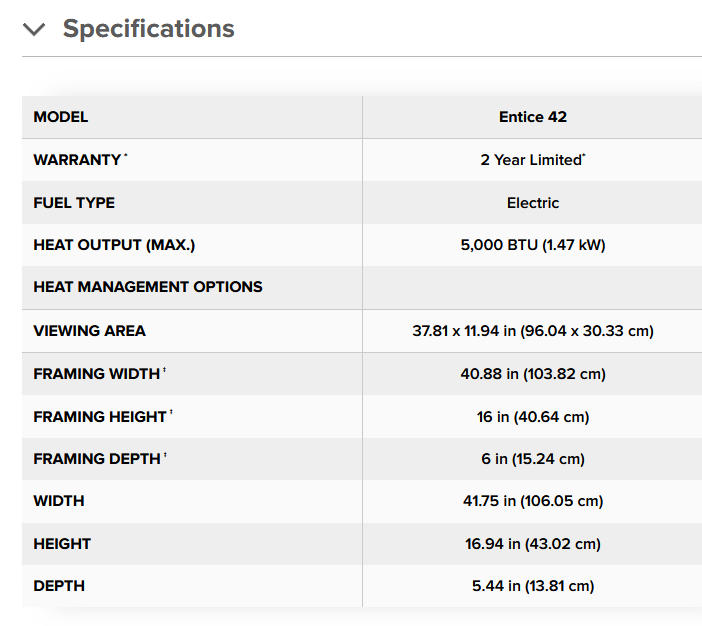Select the 37.81 x 11.94 in value

(x=533, y=331)
